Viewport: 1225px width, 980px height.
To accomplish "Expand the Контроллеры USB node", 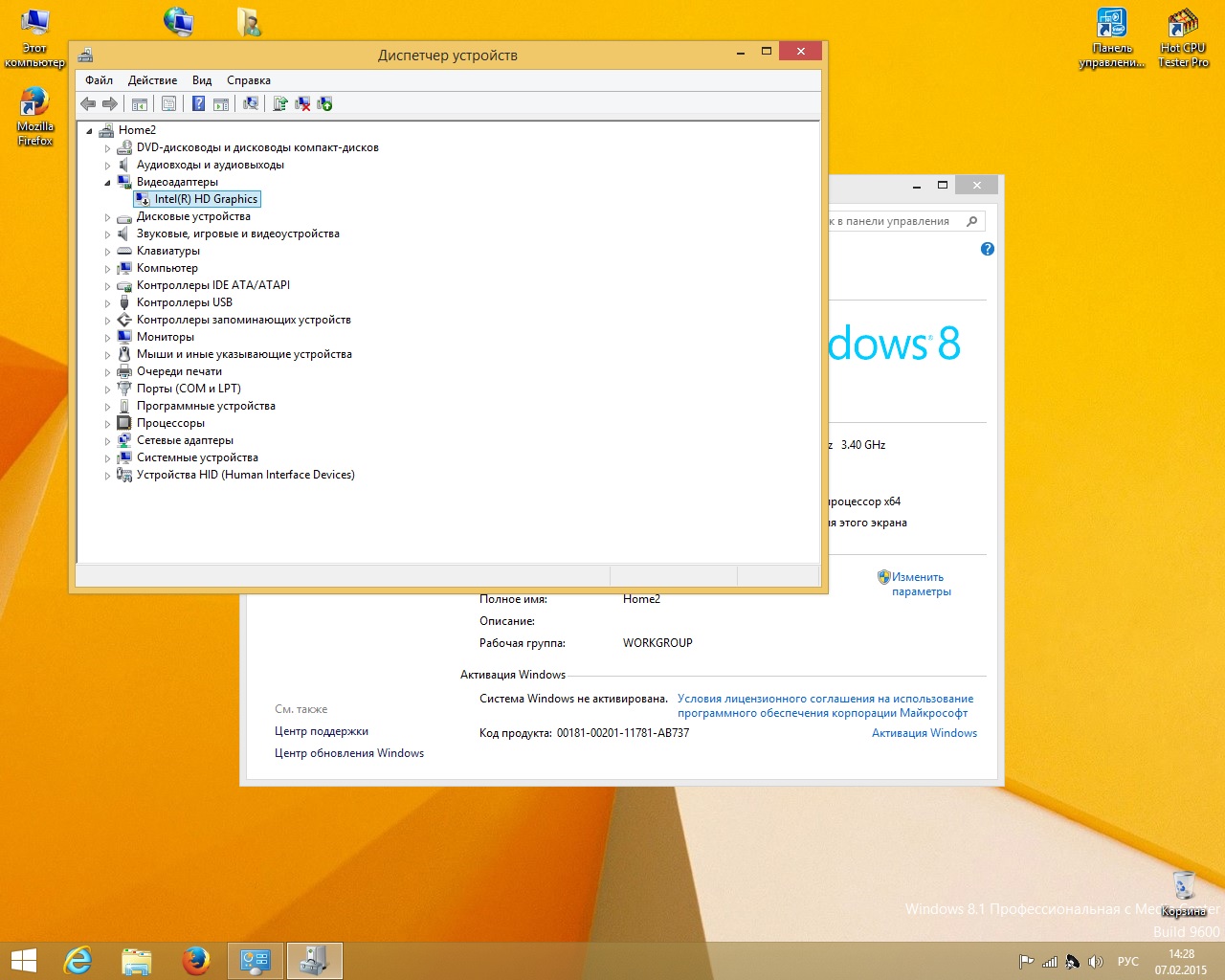I will point(107,303).
